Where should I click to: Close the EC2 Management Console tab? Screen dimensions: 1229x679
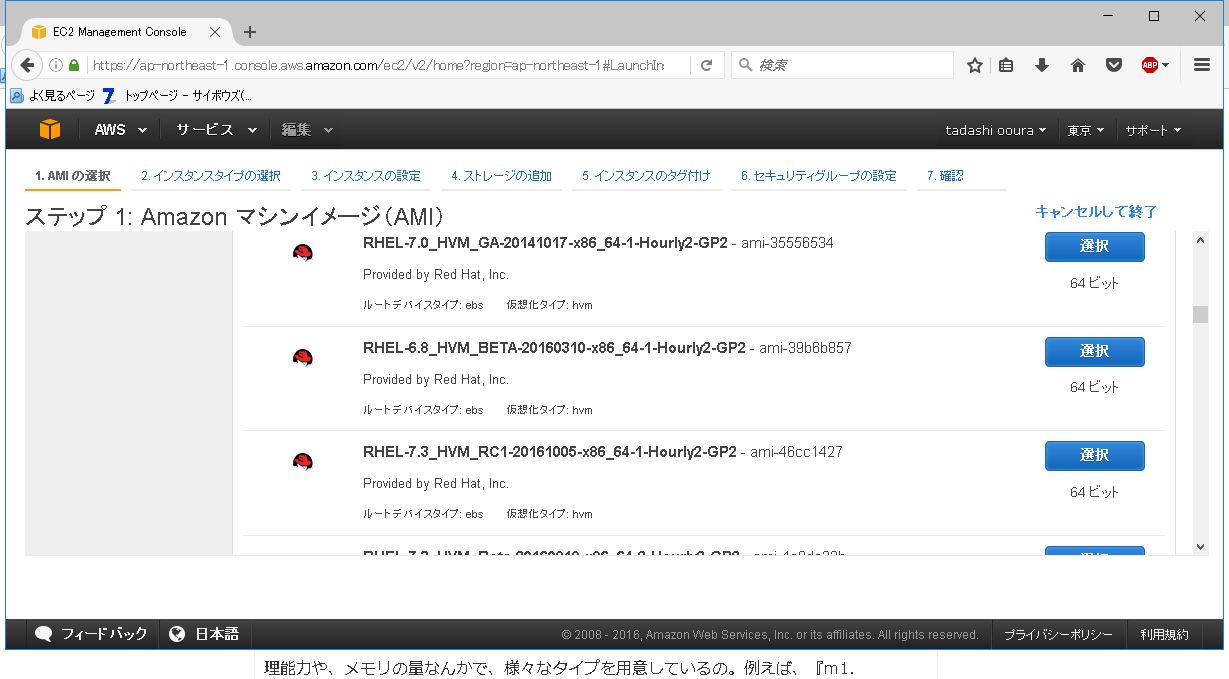pos(215,32)
